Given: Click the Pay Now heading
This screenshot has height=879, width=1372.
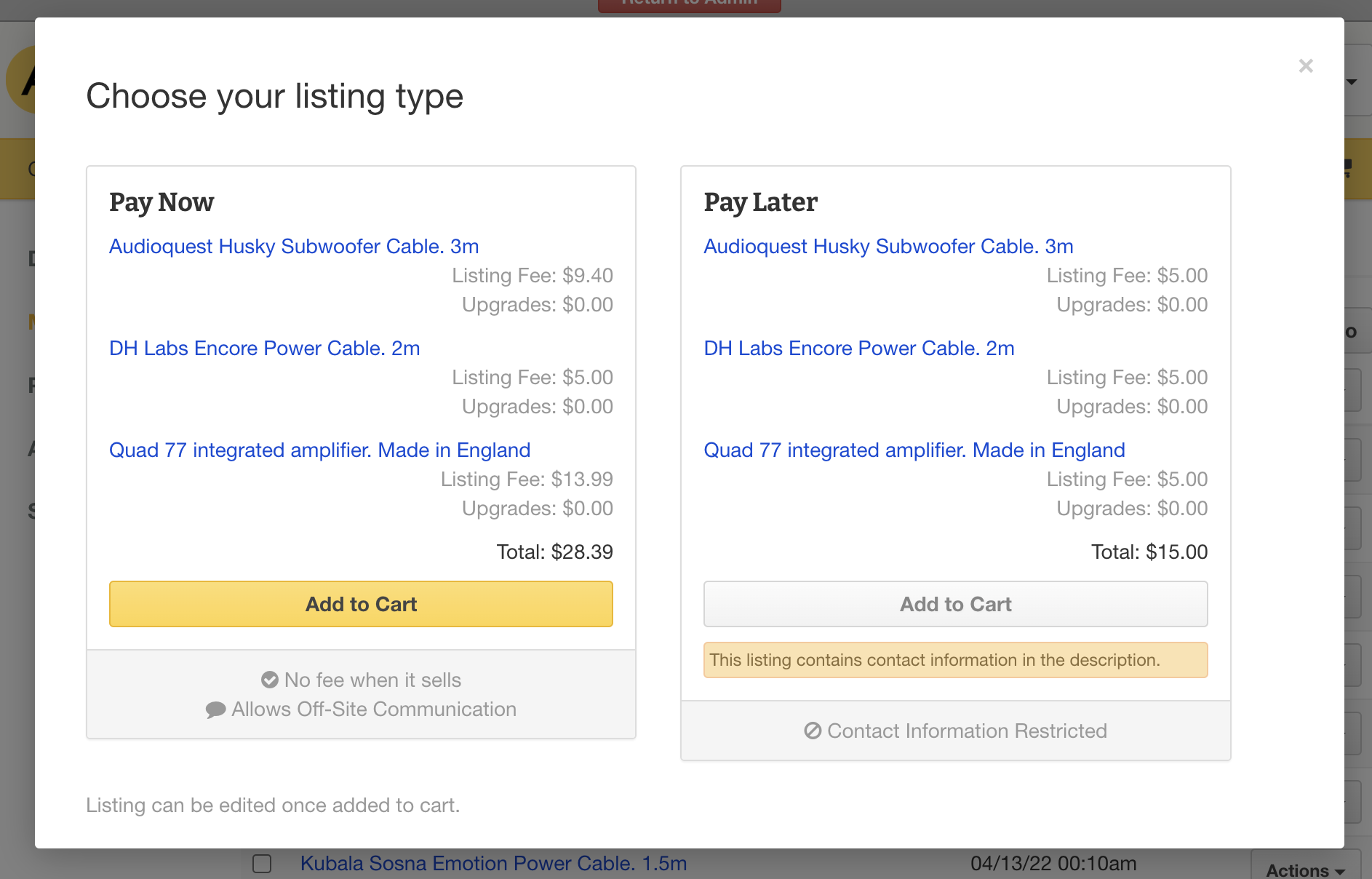Looking at the screenshot, I should (161, 202).
